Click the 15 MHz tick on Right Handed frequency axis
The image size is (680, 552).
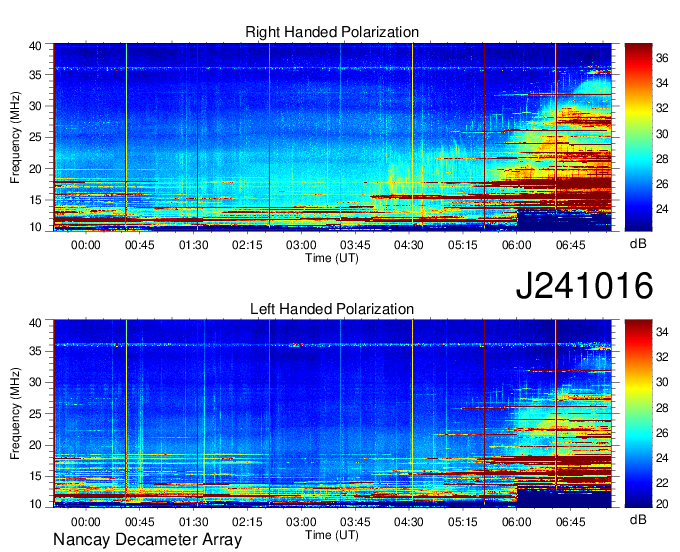point(35,200)
